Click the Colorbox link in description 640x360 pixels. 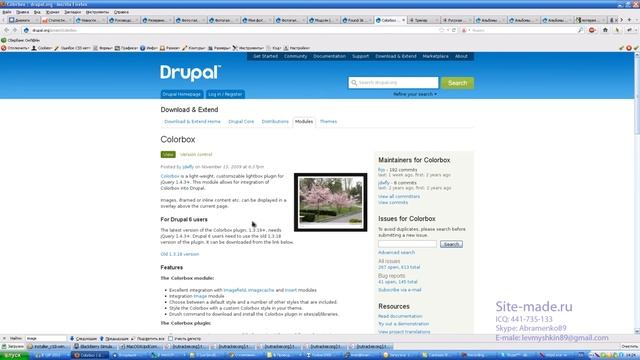170,176
